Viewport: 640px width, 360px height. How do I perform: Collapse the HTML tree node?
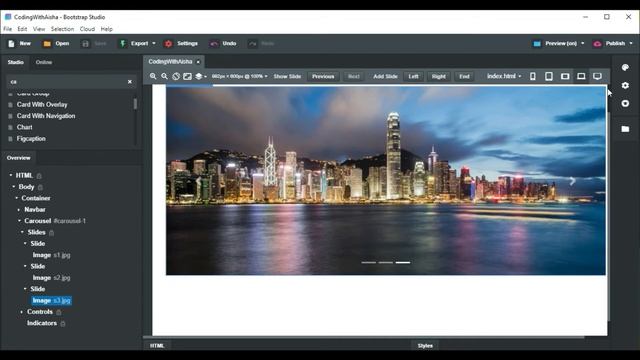coord(11,175)
